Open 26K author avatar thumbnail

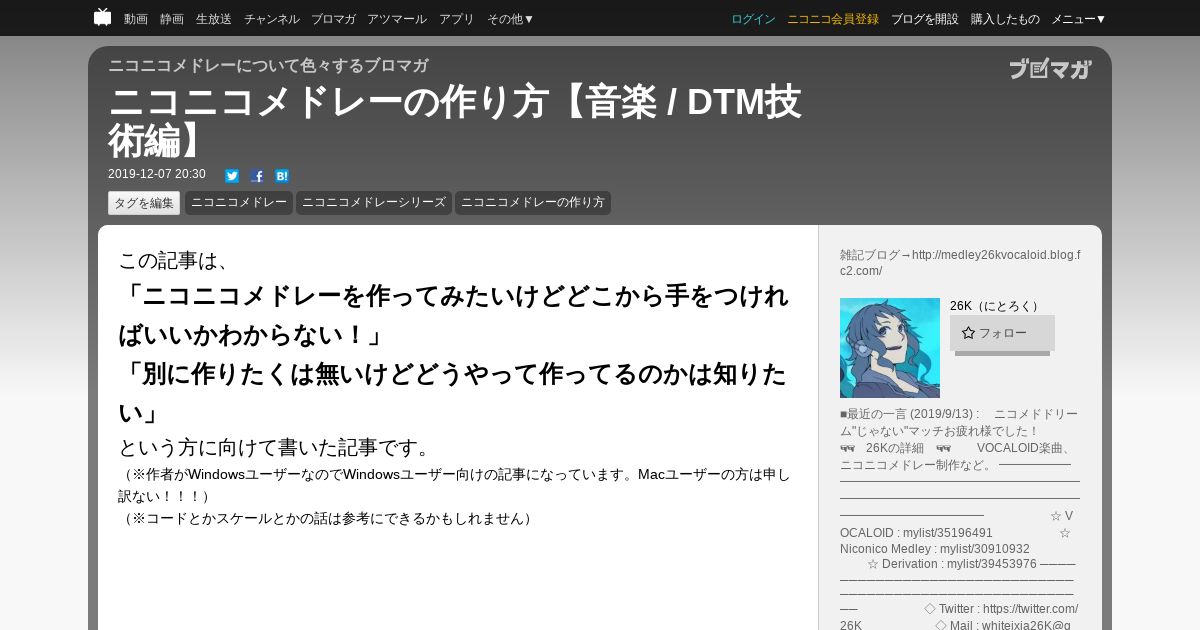point(890,348)
